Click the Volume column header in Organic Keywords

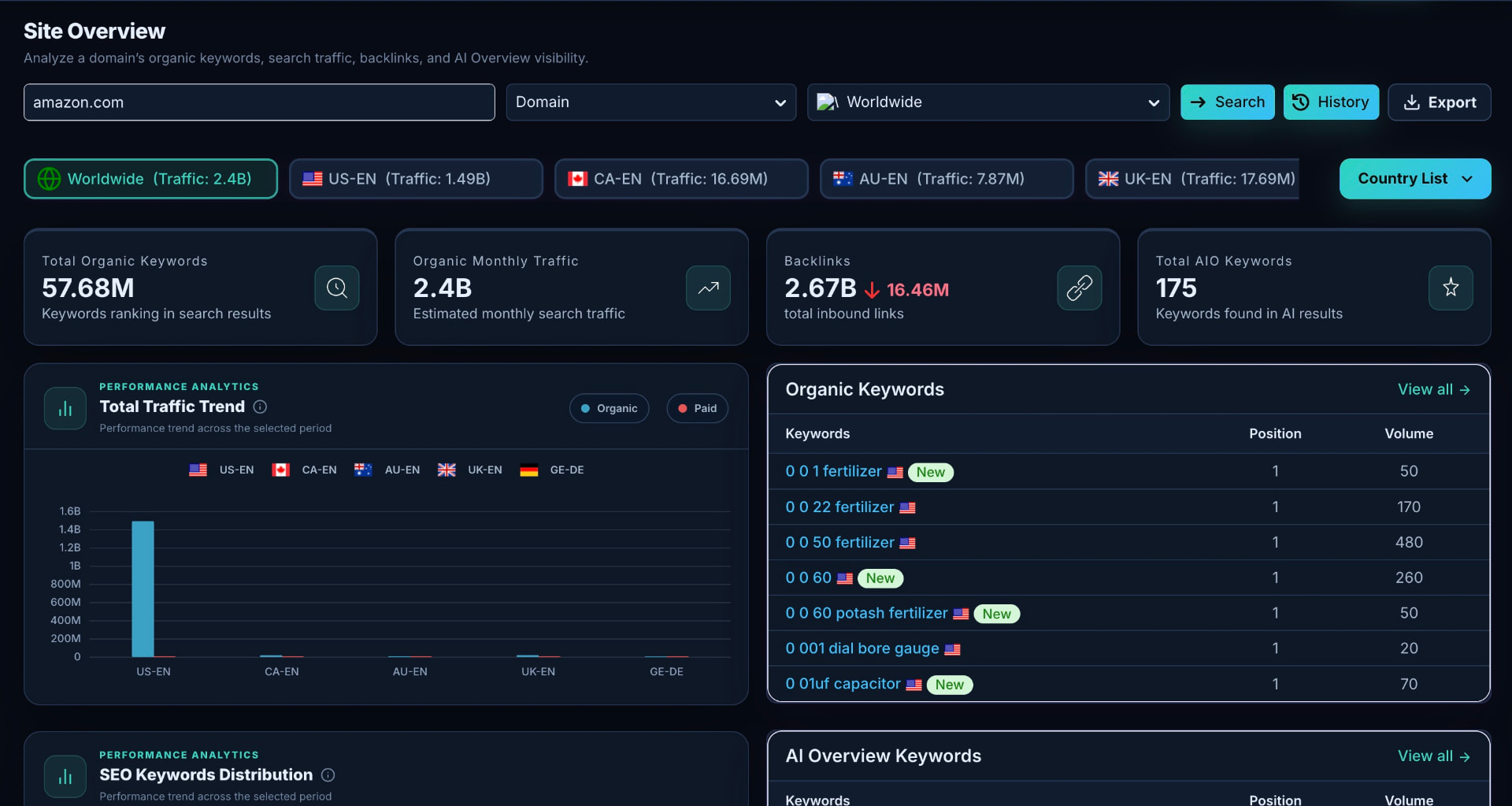[1409, 433]
